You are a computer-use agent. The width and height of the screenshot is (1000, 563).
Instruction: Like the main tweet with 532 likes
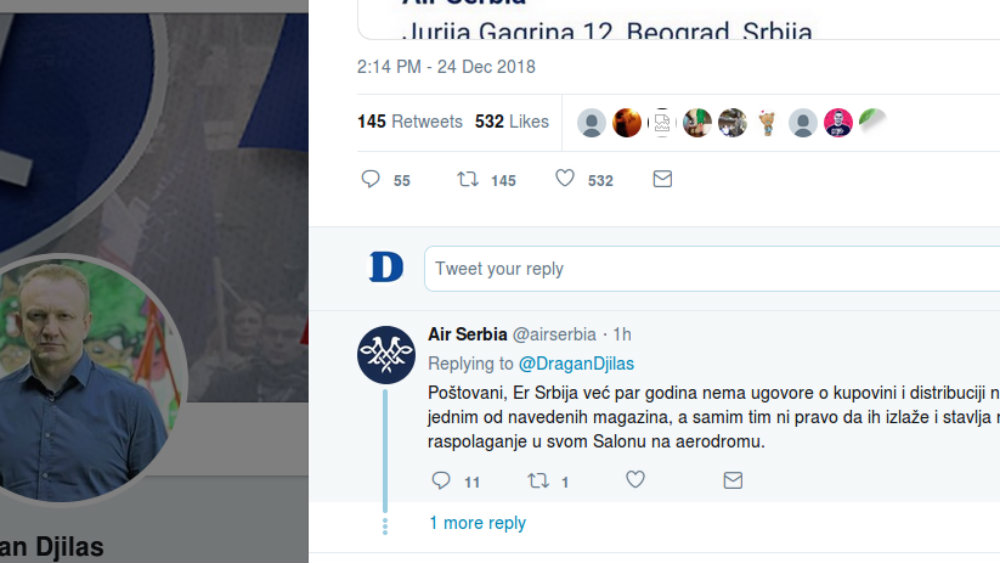[x=565, y=179]
